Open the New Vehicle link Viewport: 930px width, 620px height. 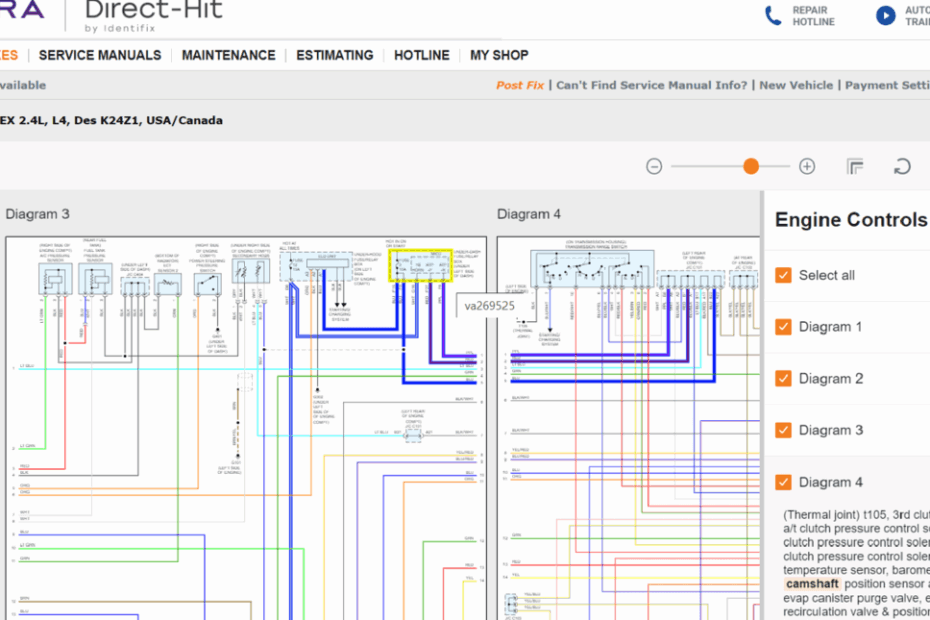[x=796, y=85]
